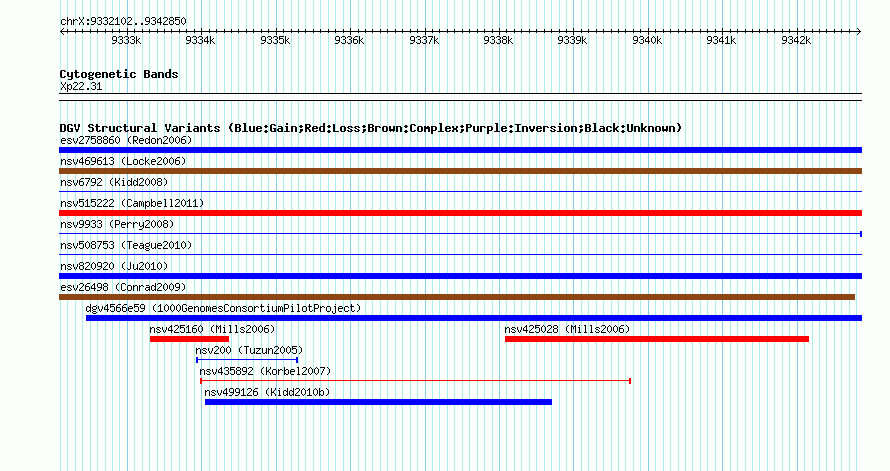Click the 9338k ruler position label

[x=498, y=40]
